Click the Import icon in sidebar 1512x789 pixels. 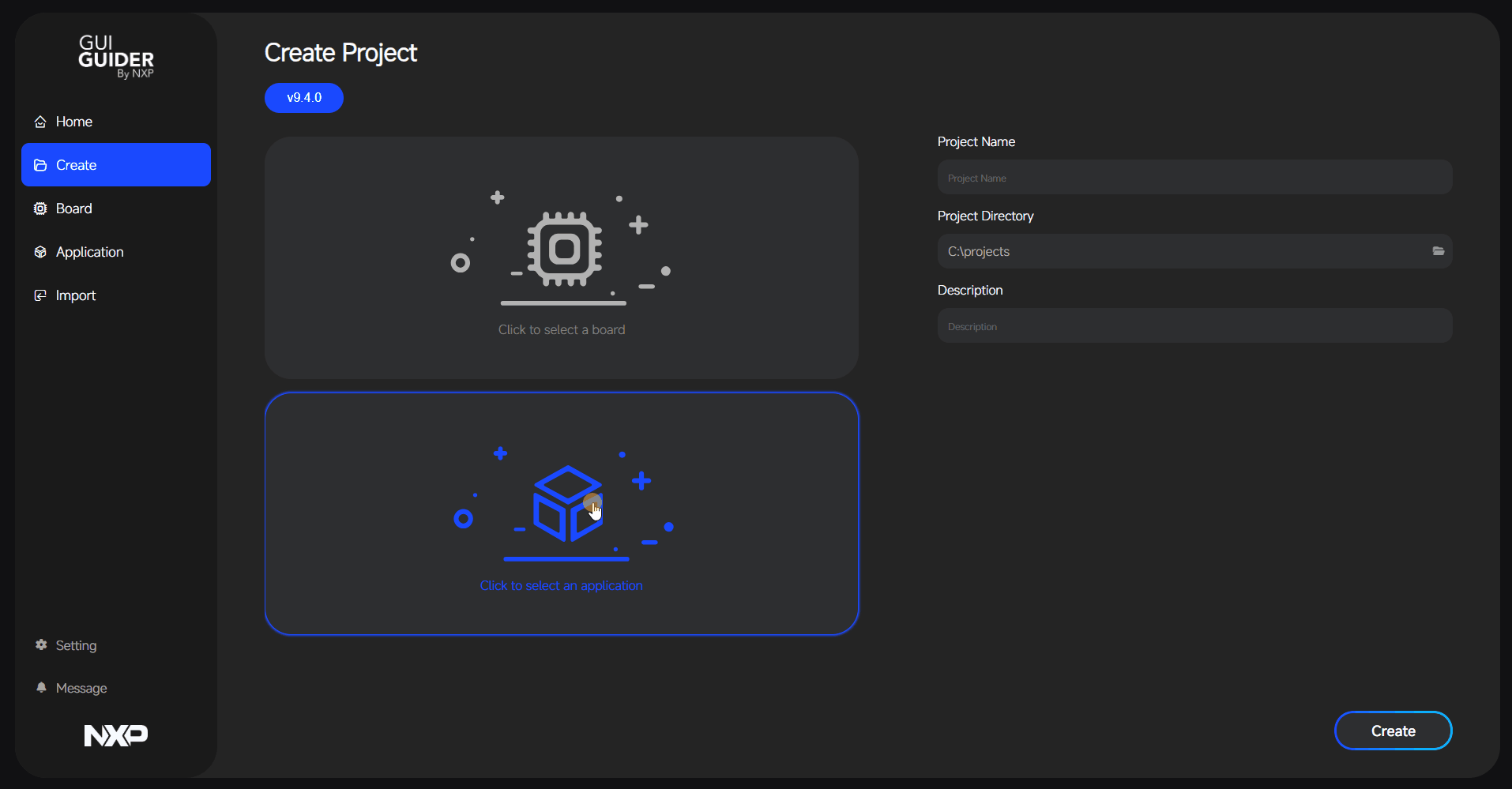pyautogui.click(x=40, y=295)
